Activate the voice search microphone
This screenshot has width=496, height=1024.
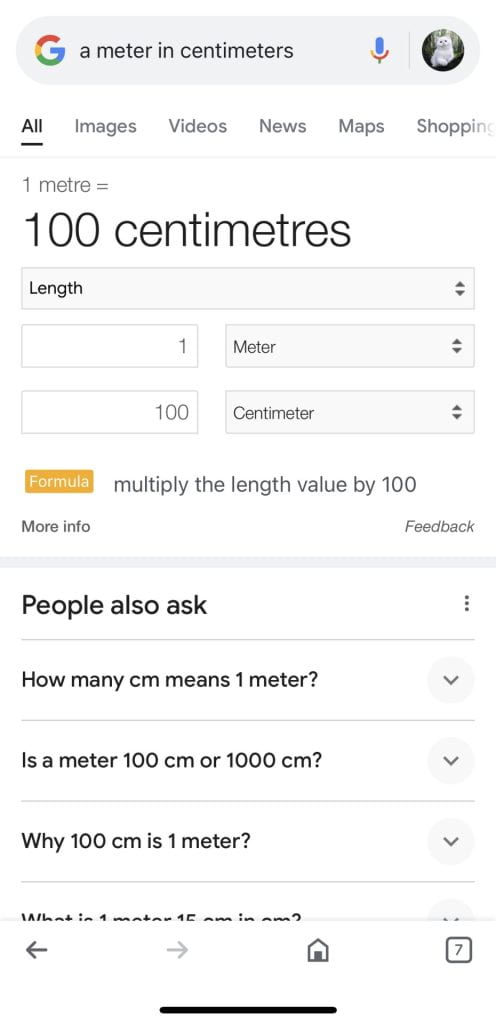click(379, 50)
